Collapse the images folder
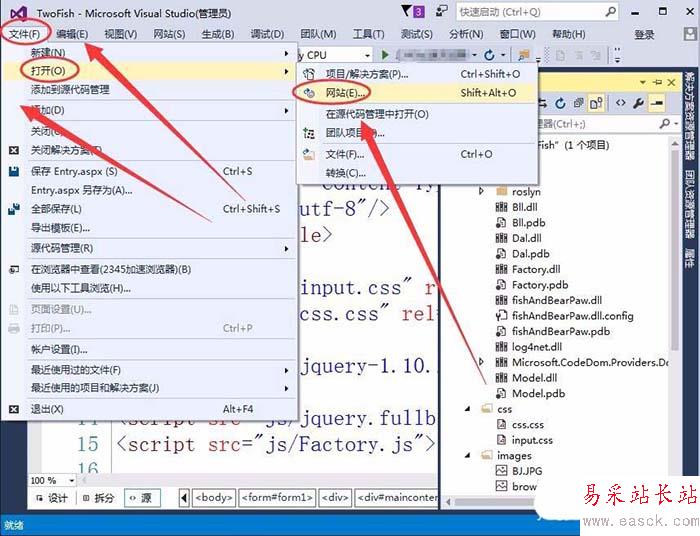Screen dimensions: 700x536 pyautogui.click(x=468, y=456)
